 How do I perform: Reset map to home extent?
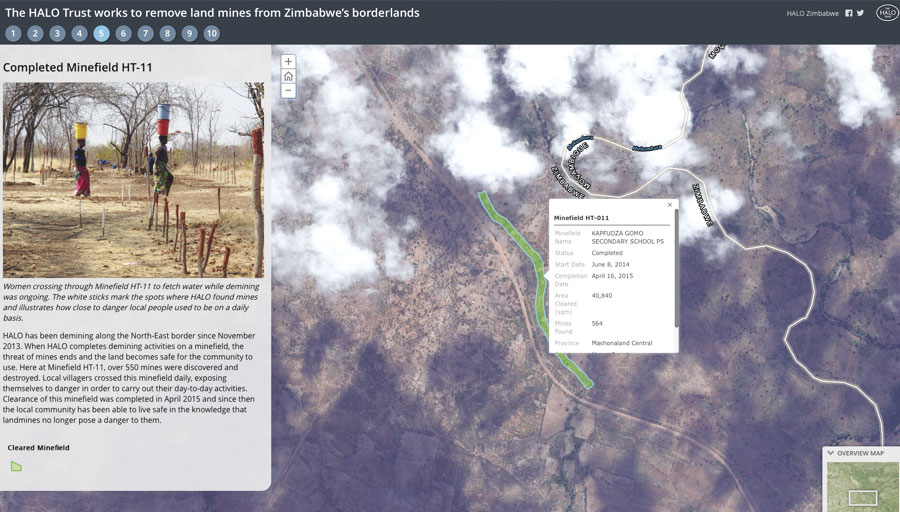[288, 76]
